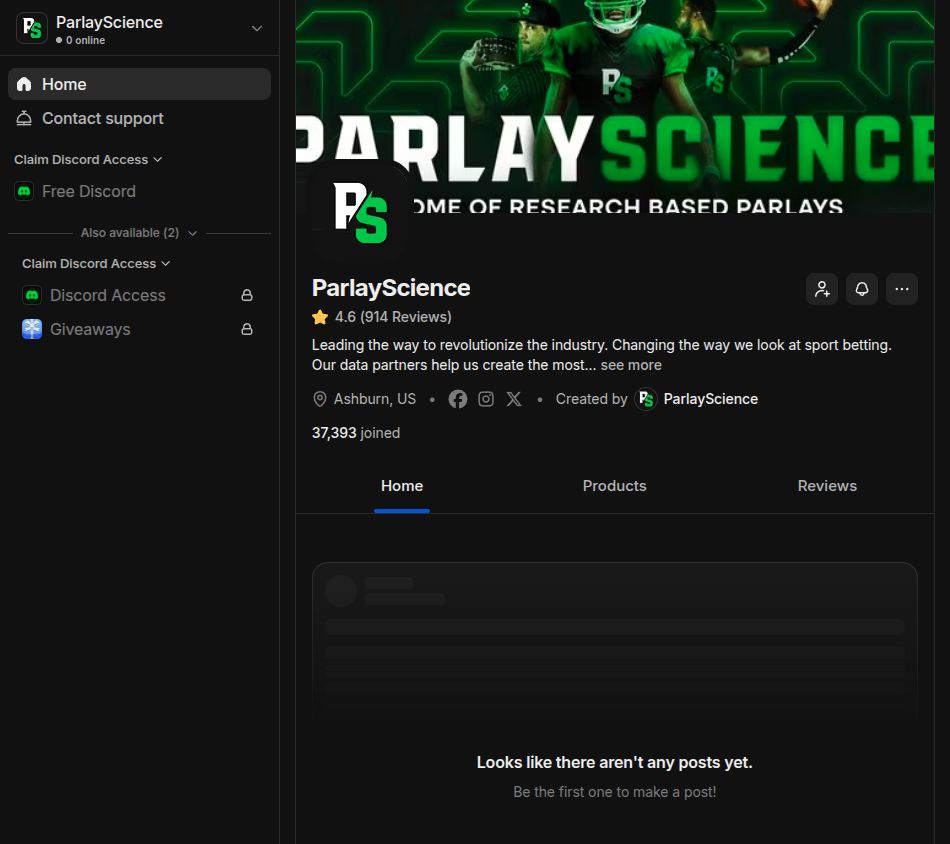Open the Facebook social link icon
Viewport: 950px width, 844px height.
458,399
